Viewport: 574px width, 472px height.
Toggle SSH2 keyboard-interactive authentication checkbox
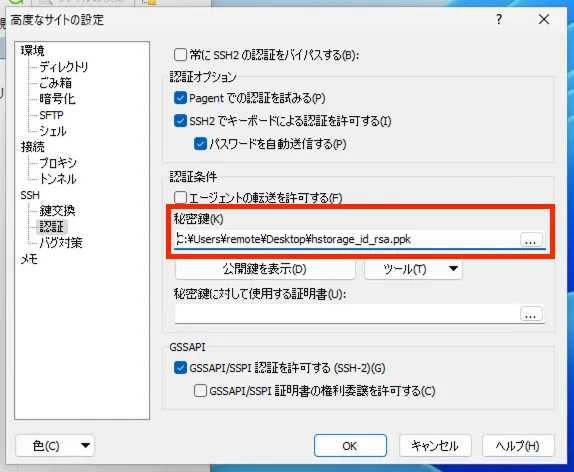pyautogui.click(x=180, y=121)
